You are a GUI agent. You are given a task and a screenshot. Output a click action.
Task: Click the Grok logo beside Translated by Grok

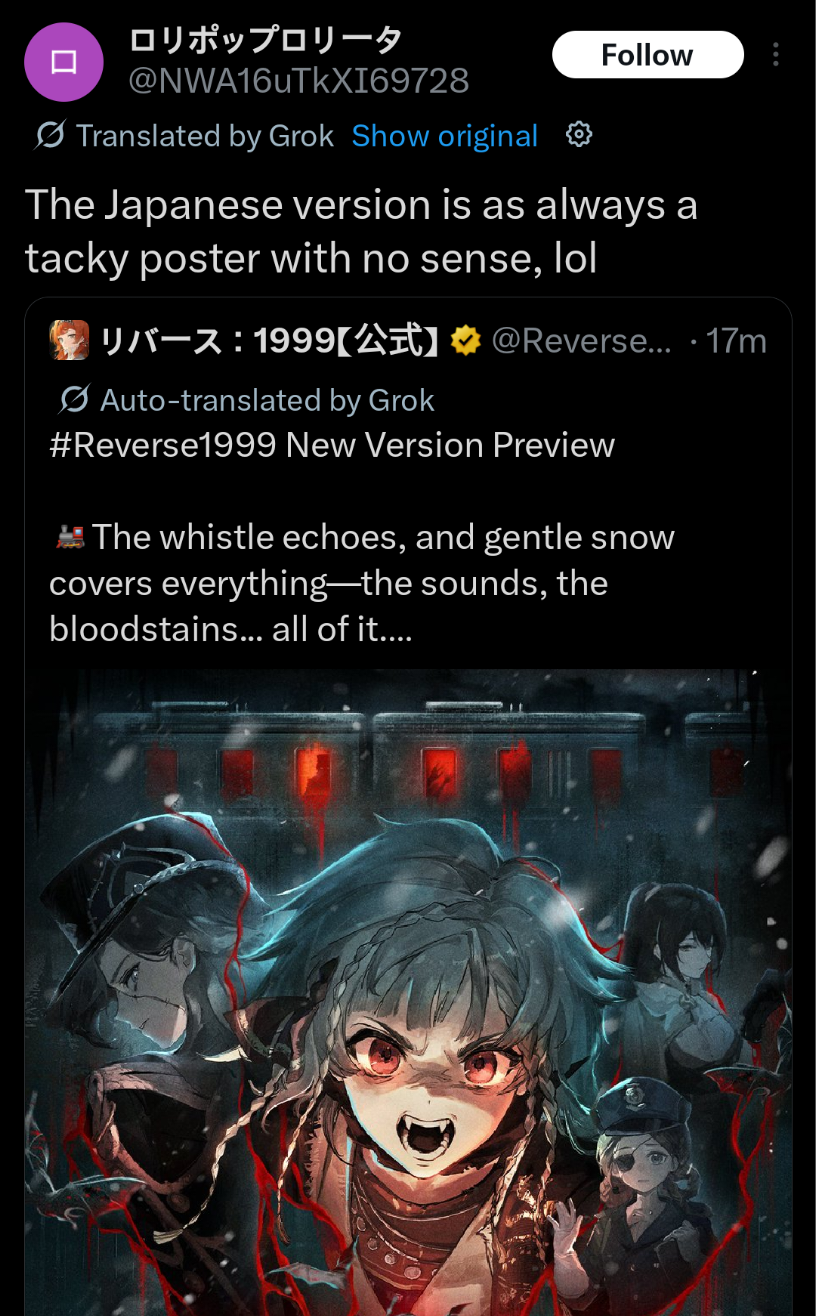(50, 135)
